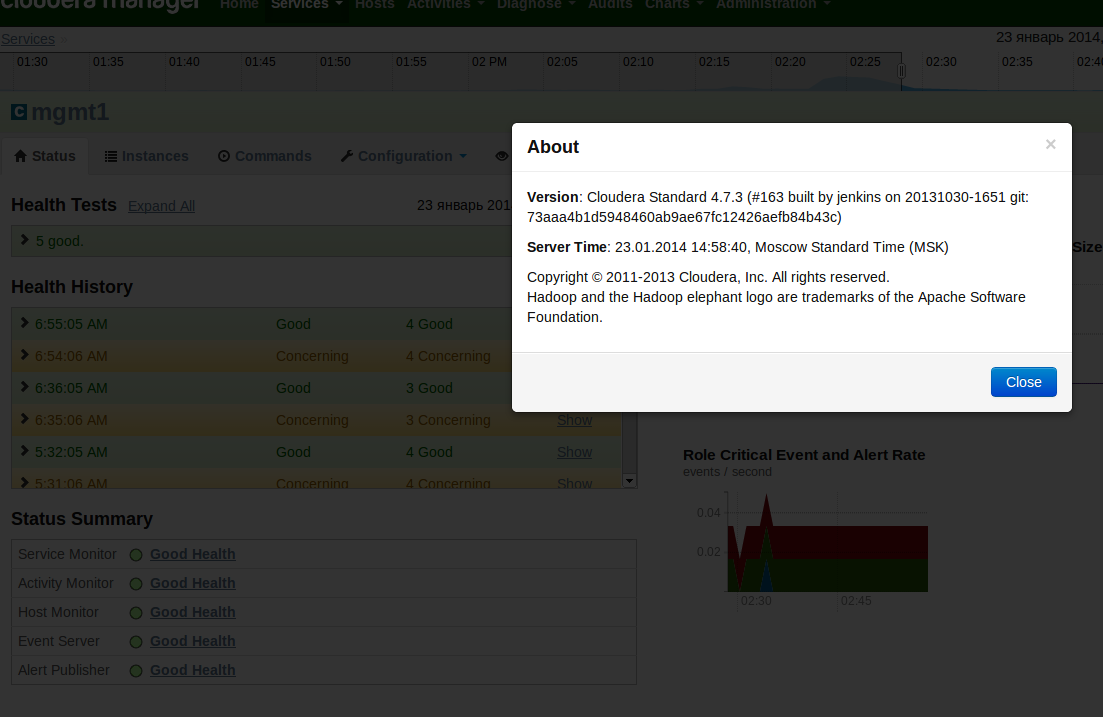This screenshot has height=717, width=1103.
Task: Click the eye icon next to Configuration
Action: [502, 156]
